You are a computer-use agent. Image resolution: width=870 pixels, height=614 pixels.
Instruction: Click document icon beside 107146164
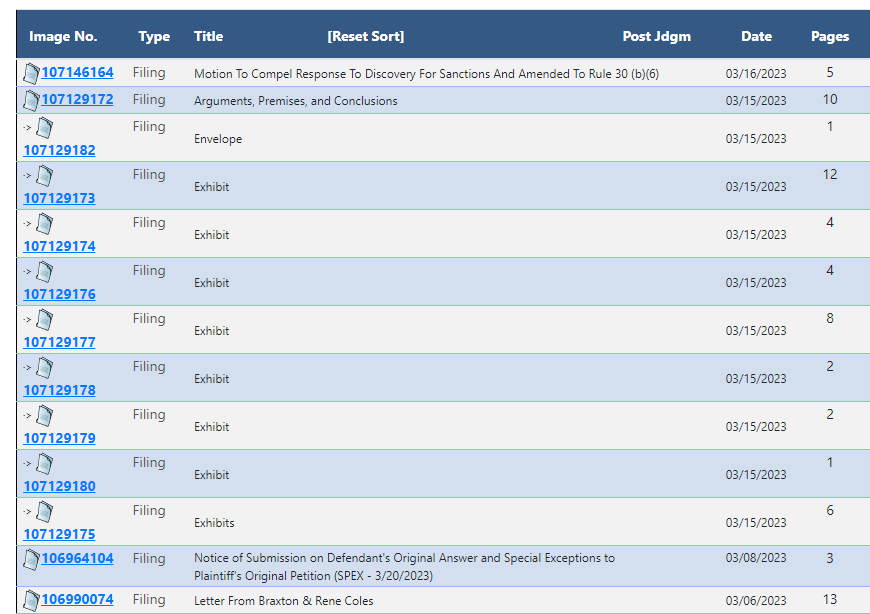[32, 73]
